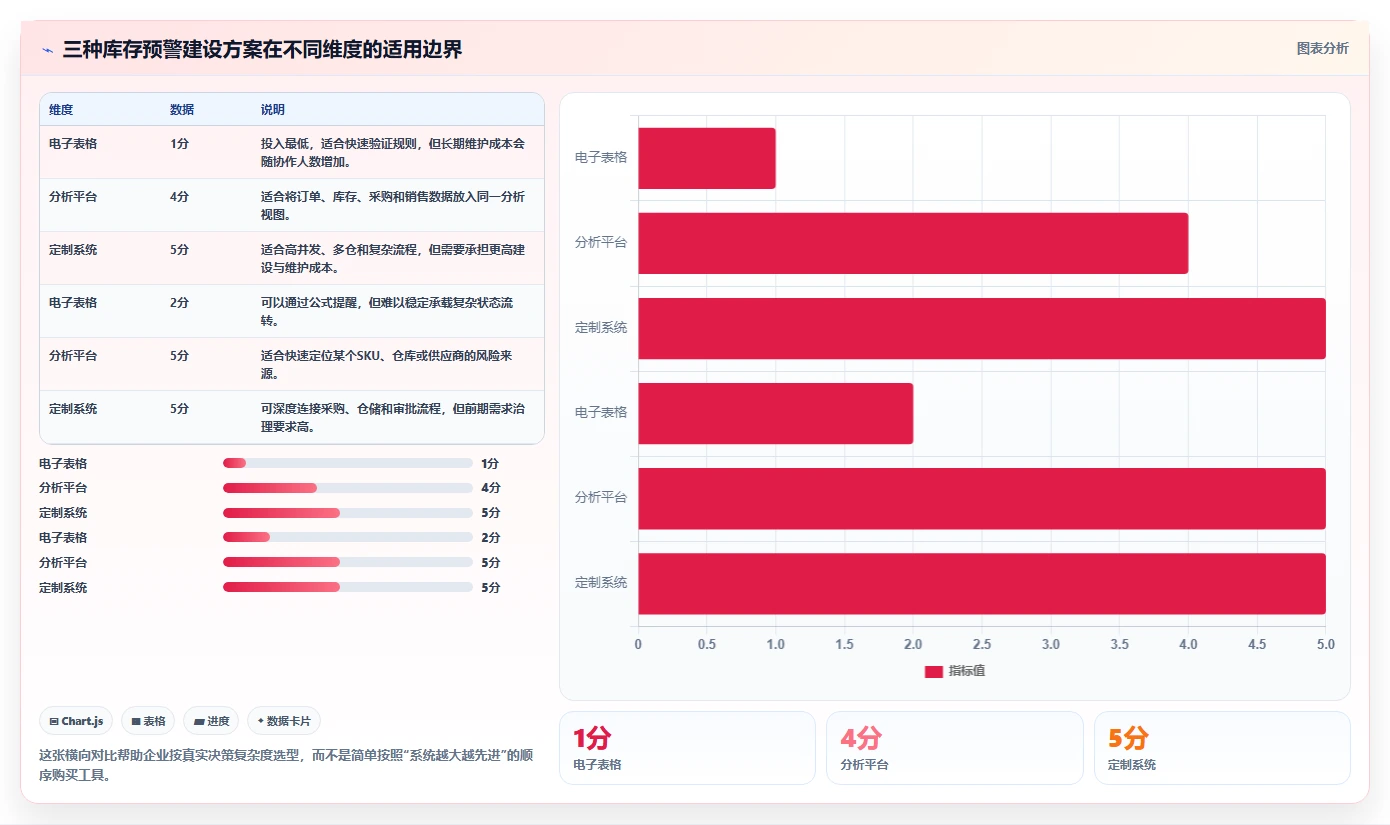Click the 电子表格 chart bar reaching 2.0

pyautogui.click(x=775, y=413)
